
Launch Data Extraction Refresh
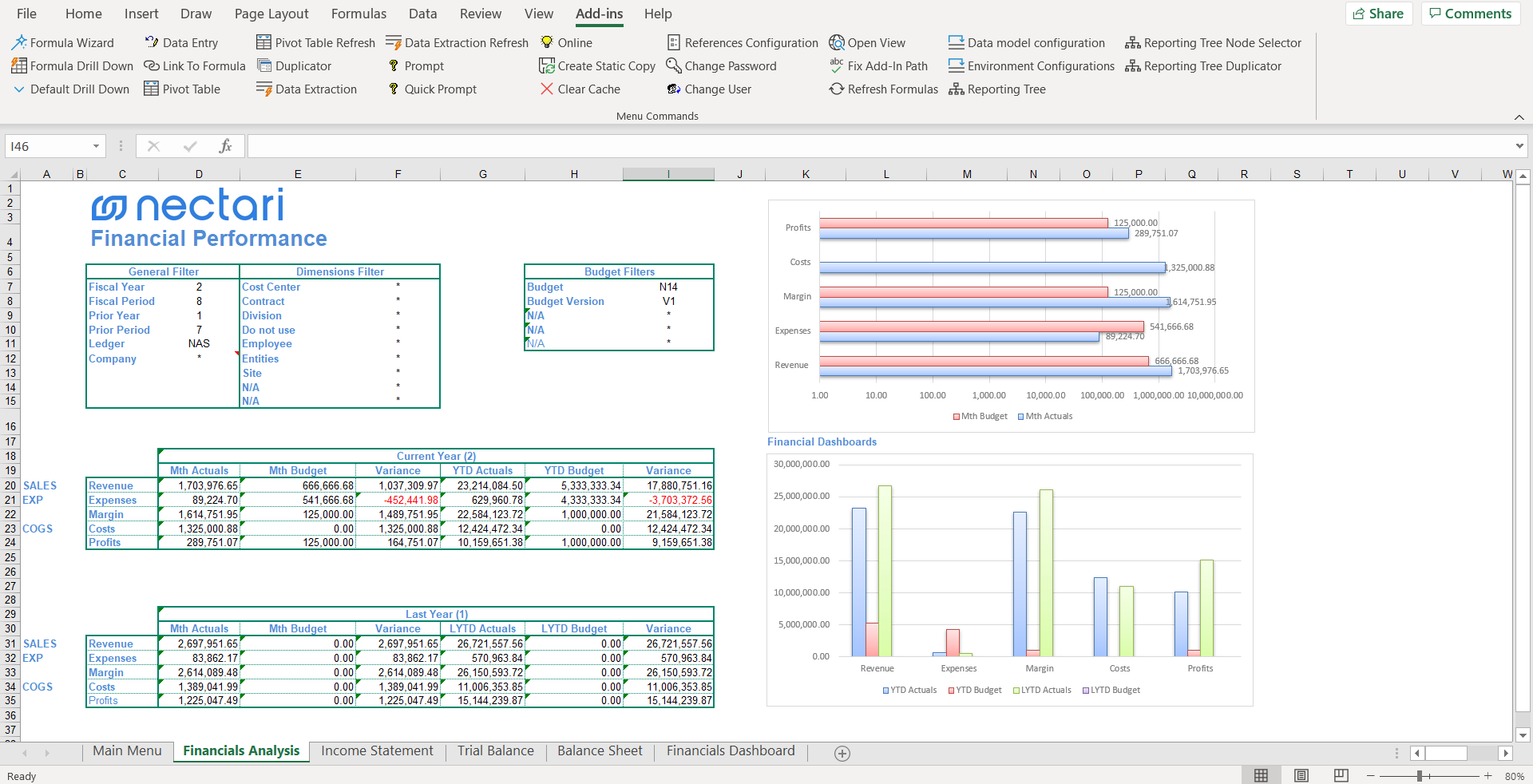pyautogui.click(x=457, y=43)
